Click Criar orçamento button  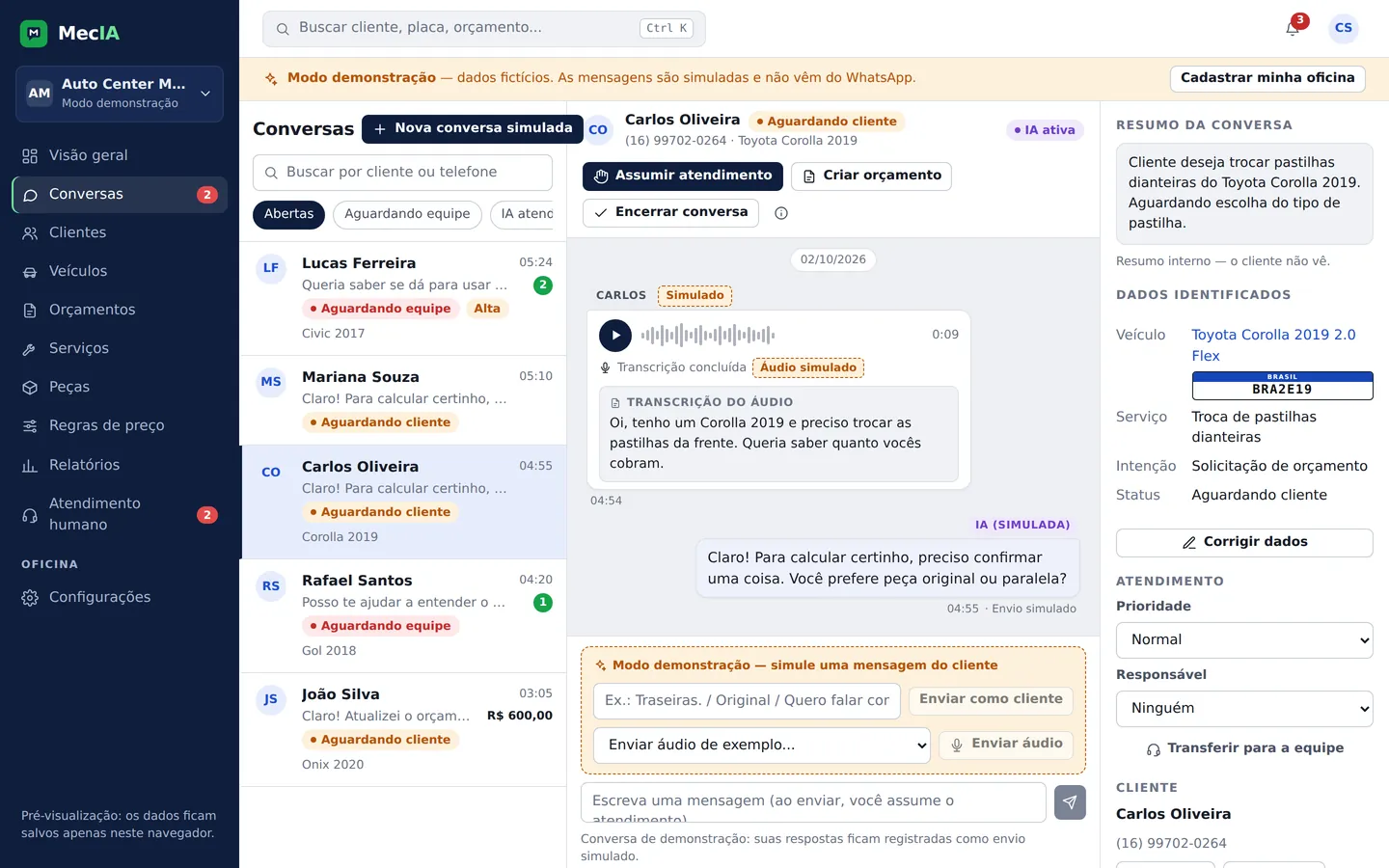pos(871,176)
